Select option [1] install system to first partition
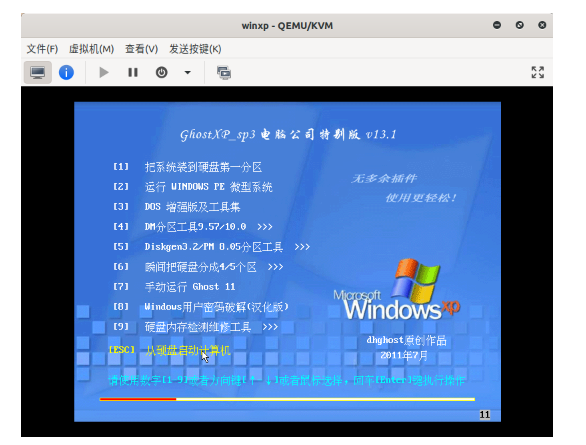Image resolution: width=586 pixels, height=445 pixels. click(188, 167)
